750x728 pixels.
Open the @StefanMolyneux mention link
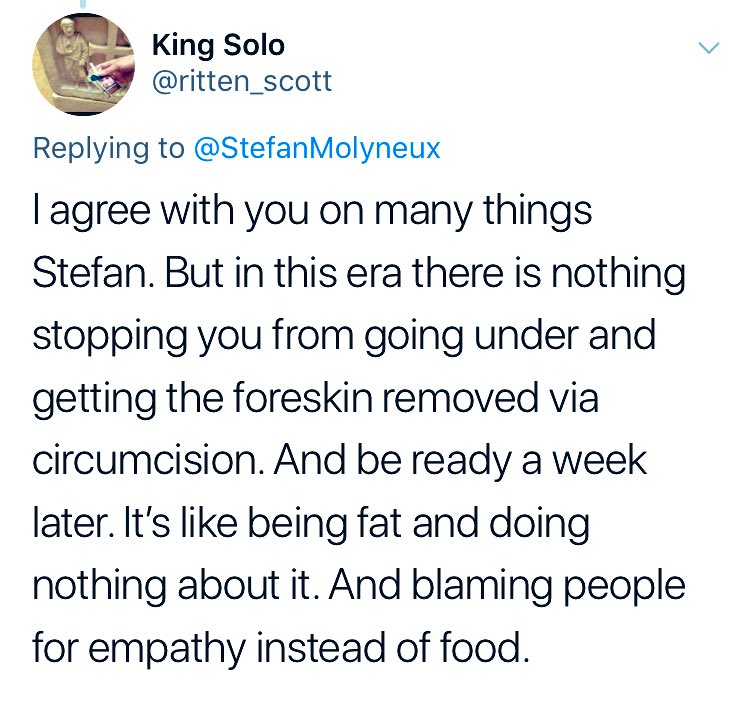(x=317, y=148)
